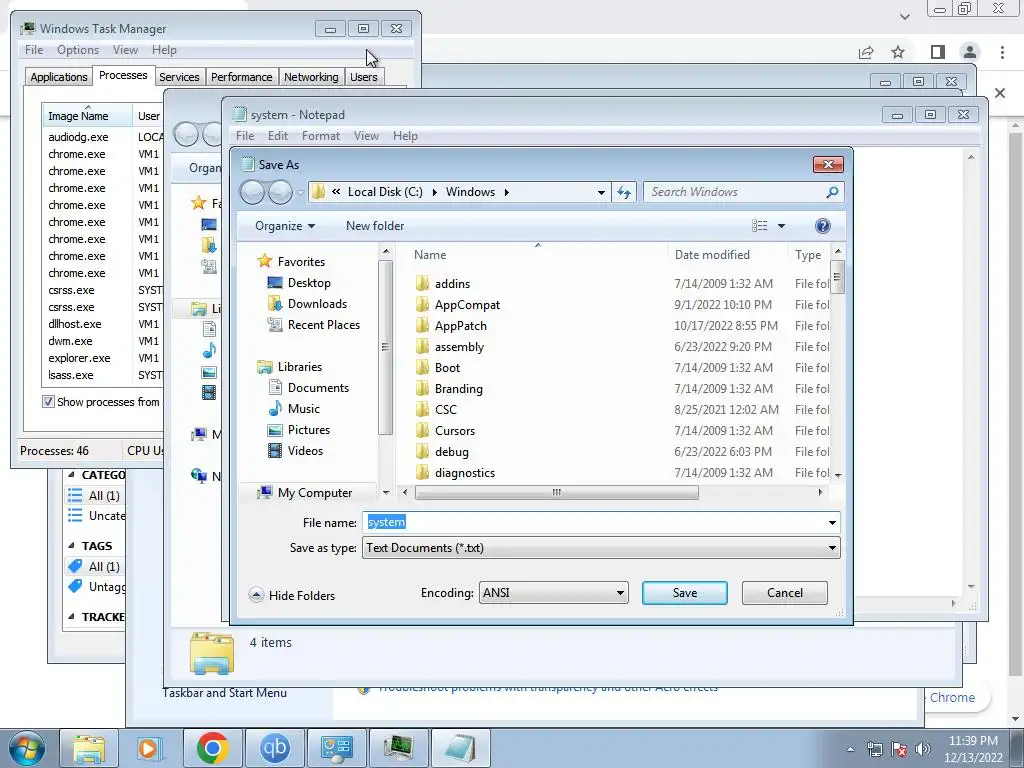Switch to Networking tab in Task Manager

coord(311,77)
